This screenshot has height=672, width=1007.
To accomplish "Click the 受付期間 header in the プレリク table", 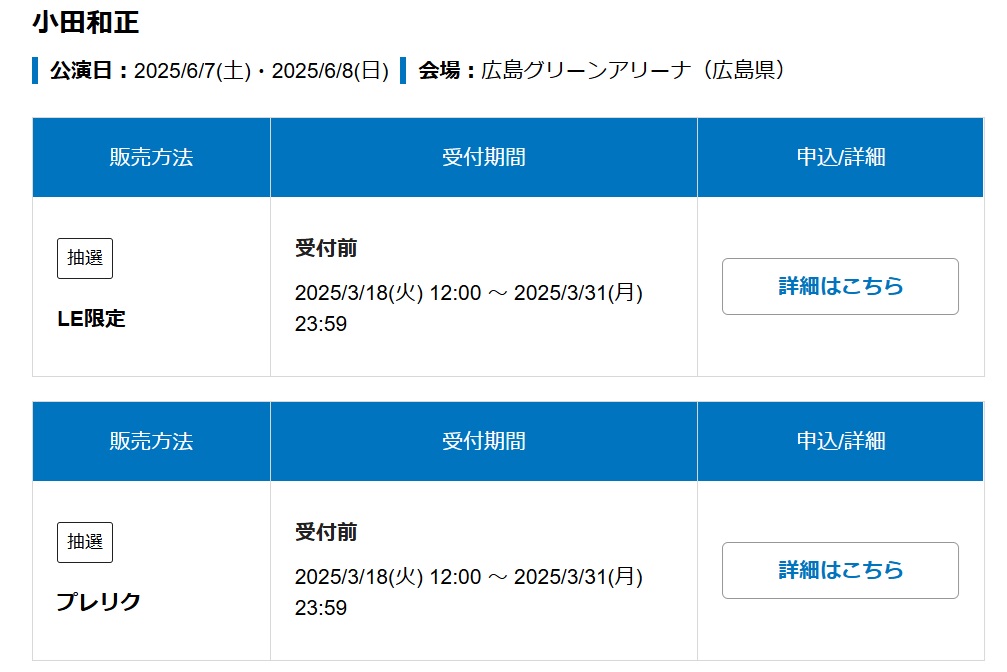I will [484, 441].
